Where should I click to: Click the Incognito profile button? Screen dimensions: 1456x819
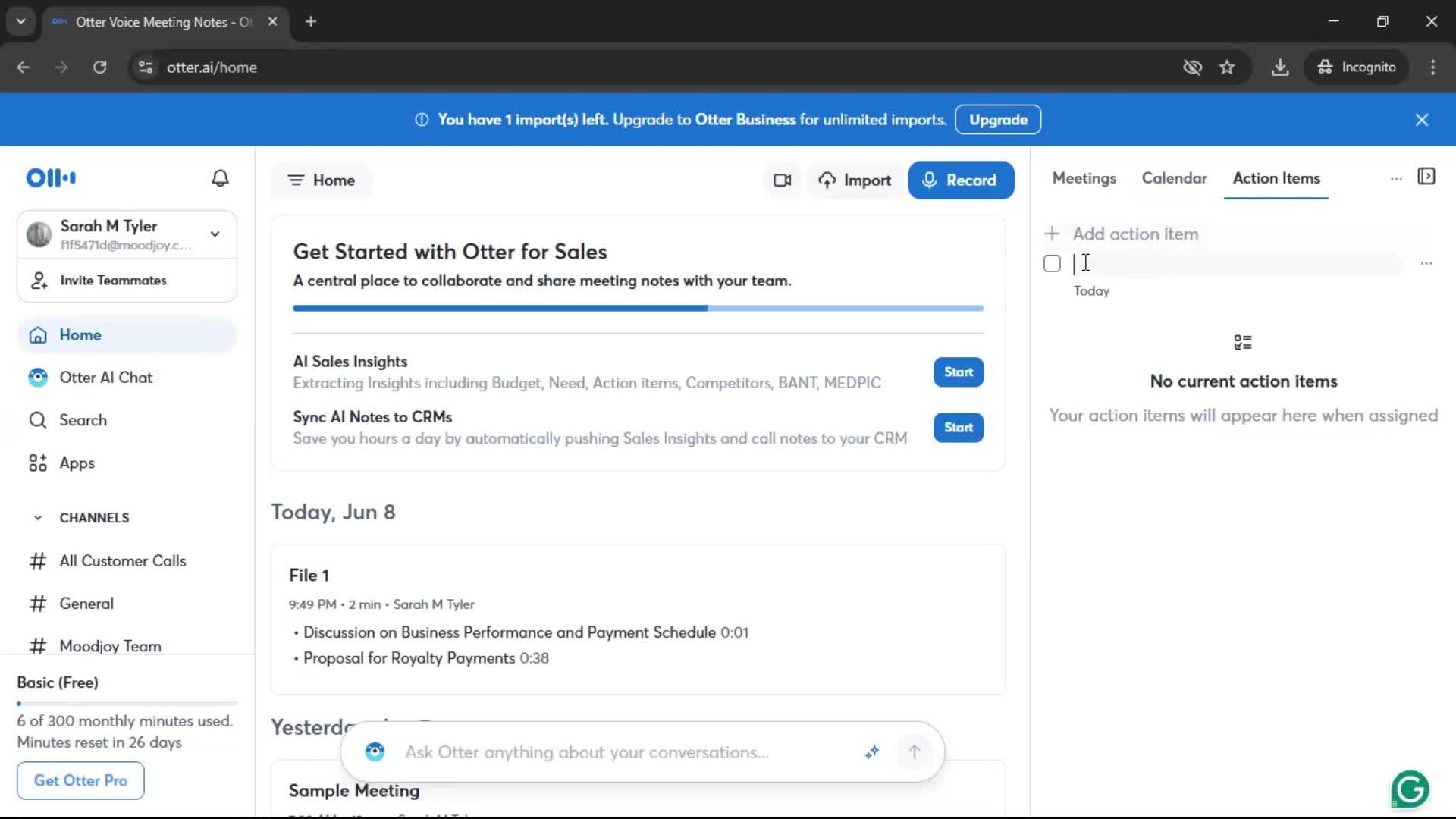(1357, 67)
